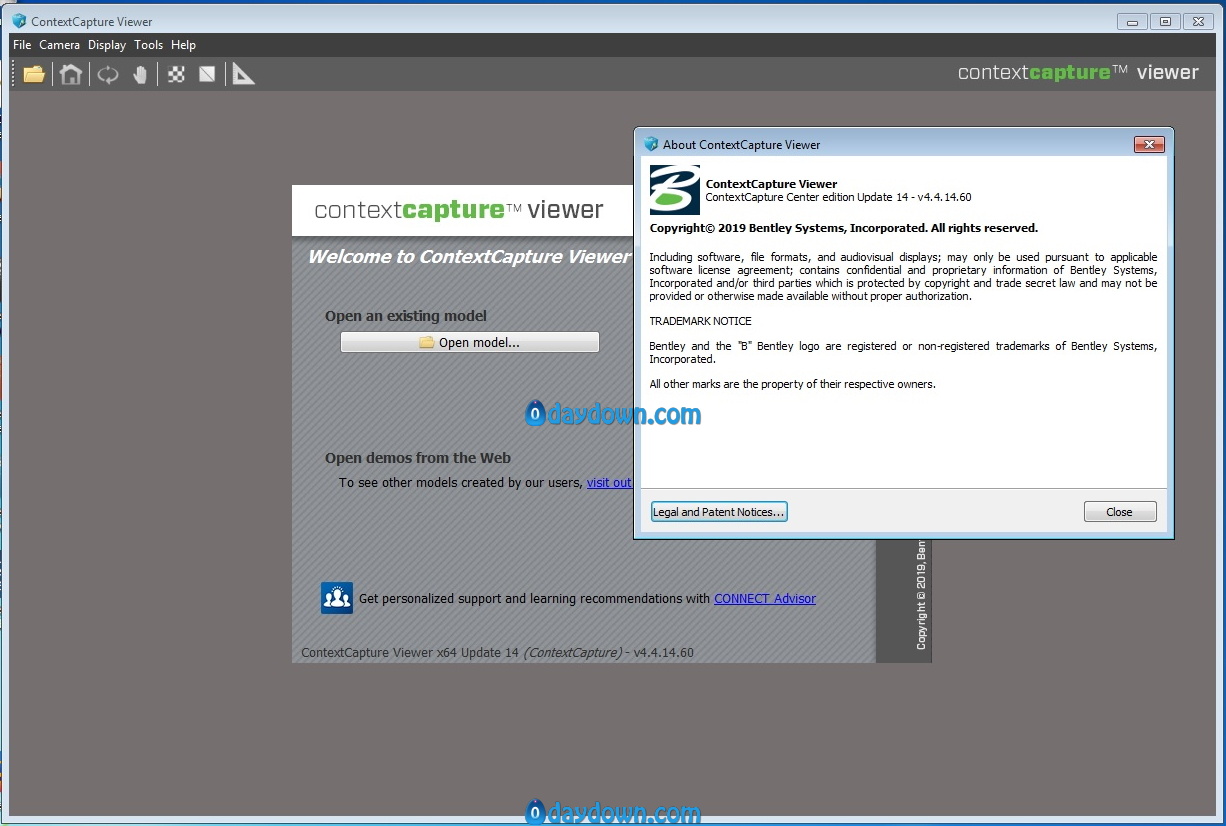The height and width of the screenshot is (826, 1226).
Task: Click the Open model... button
Action: [x=470, y=342]
